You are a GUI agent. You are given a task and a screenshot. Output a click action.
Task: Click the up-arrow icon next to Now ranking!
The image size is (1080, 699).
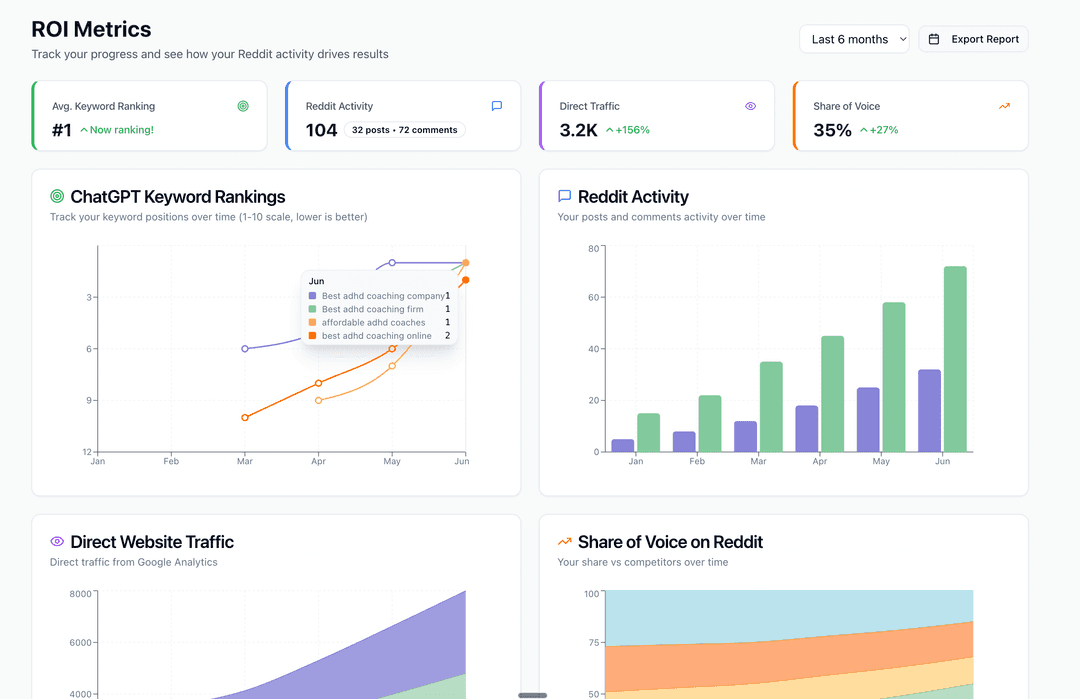click(84, 129)
